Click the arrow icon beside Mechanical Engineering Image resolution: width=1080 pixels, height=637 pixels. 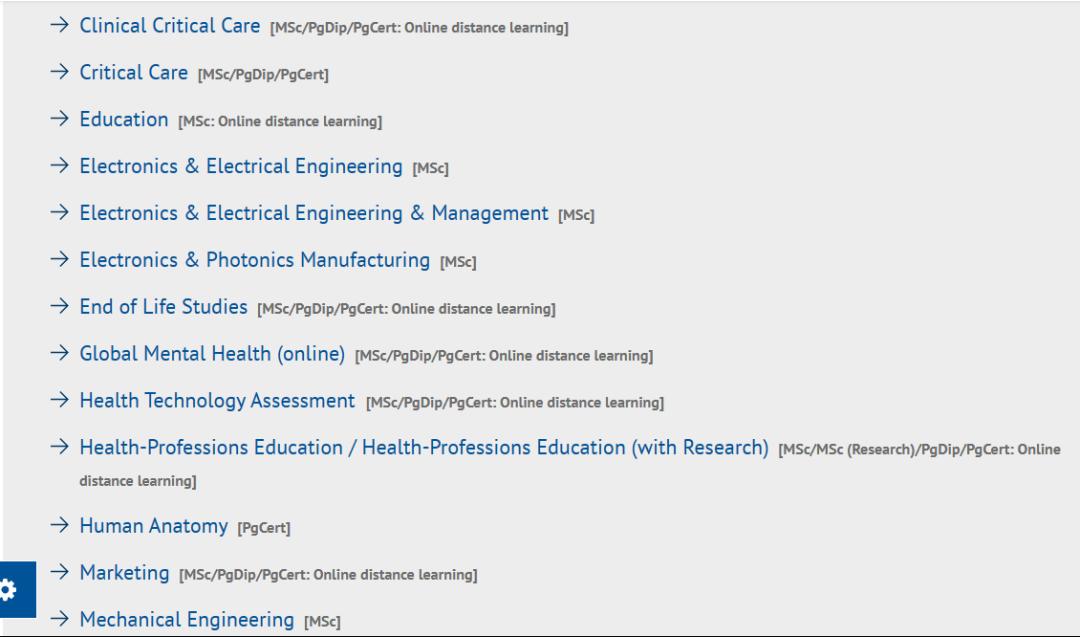(x=61, y=620)
